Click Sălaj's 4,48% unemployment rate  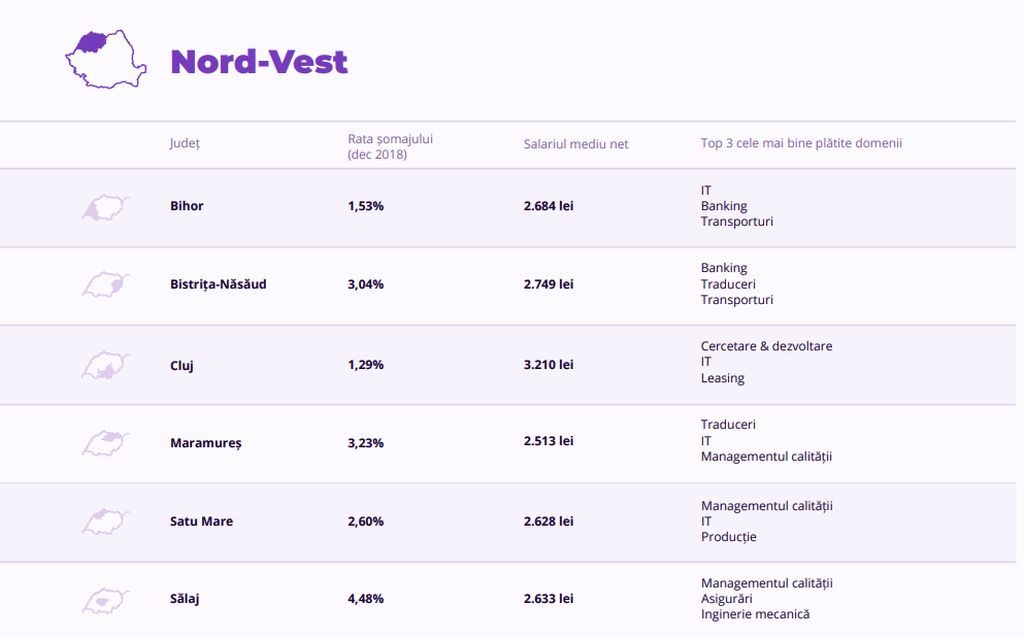tap(366, 599)
